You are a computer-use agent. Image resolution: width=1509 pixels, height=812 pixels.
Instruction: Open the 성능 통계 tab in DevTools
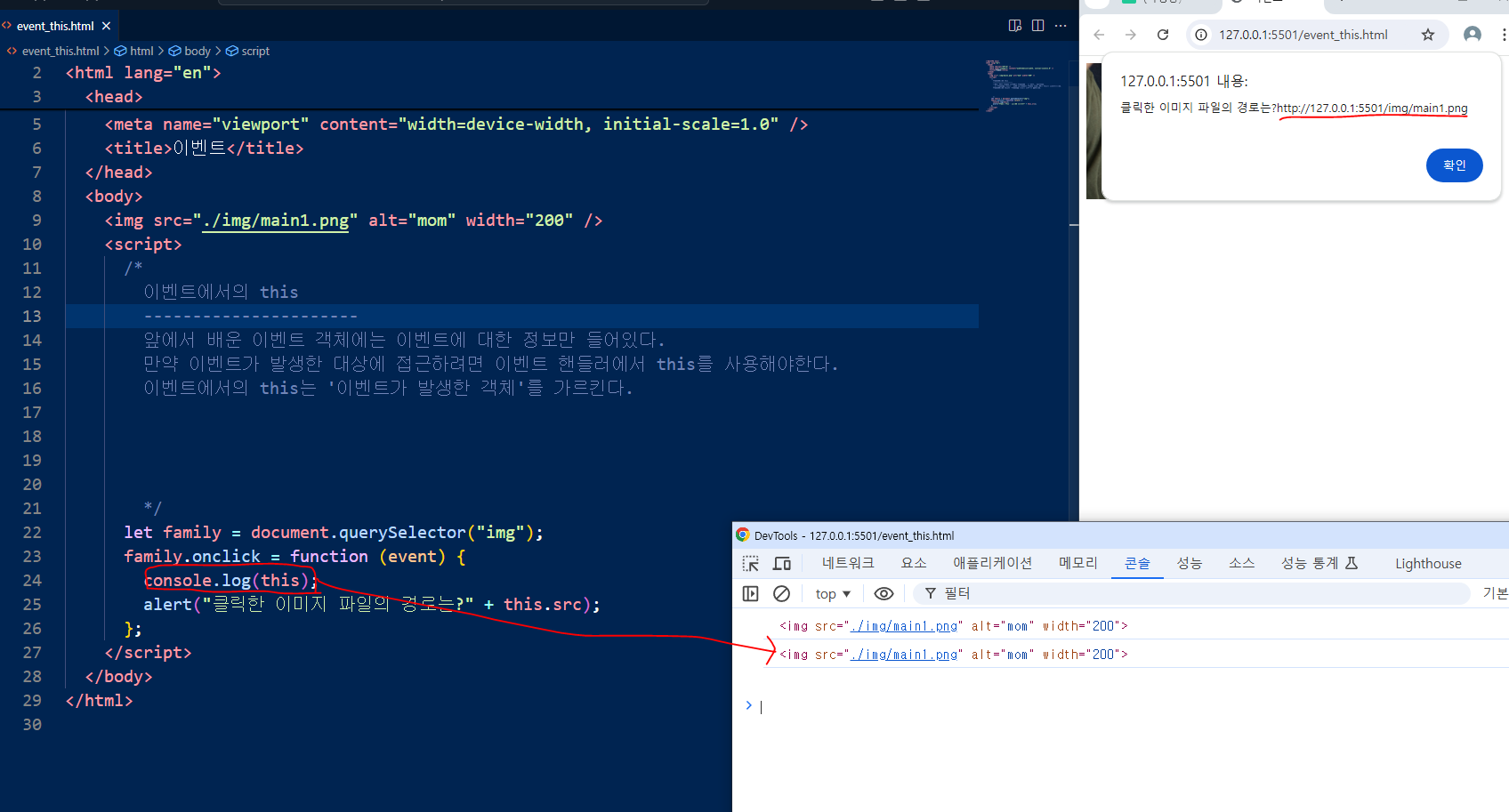[1319, 563]
